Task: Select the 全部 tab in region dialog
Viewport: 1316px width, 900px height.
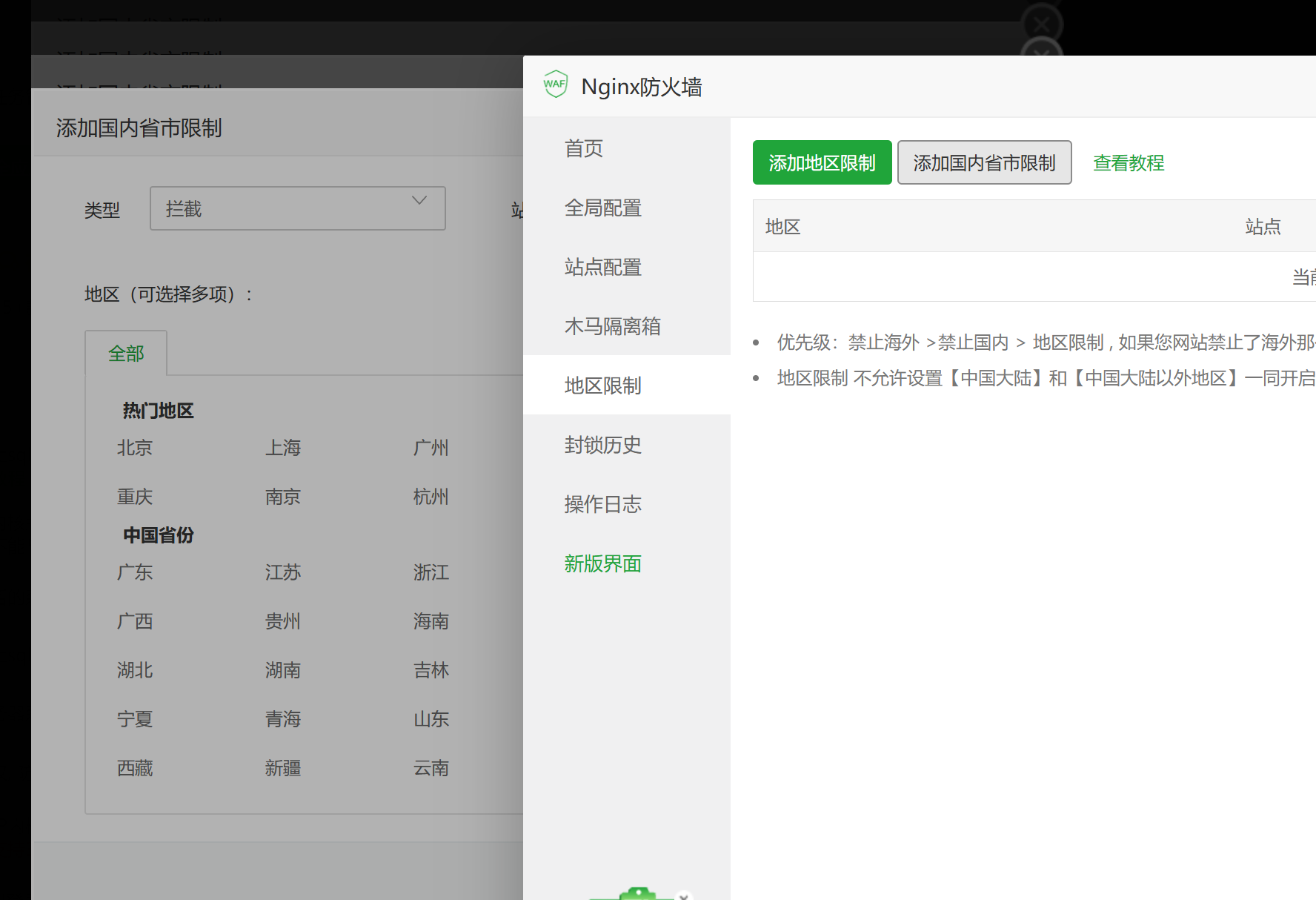Action: [126, 353]
